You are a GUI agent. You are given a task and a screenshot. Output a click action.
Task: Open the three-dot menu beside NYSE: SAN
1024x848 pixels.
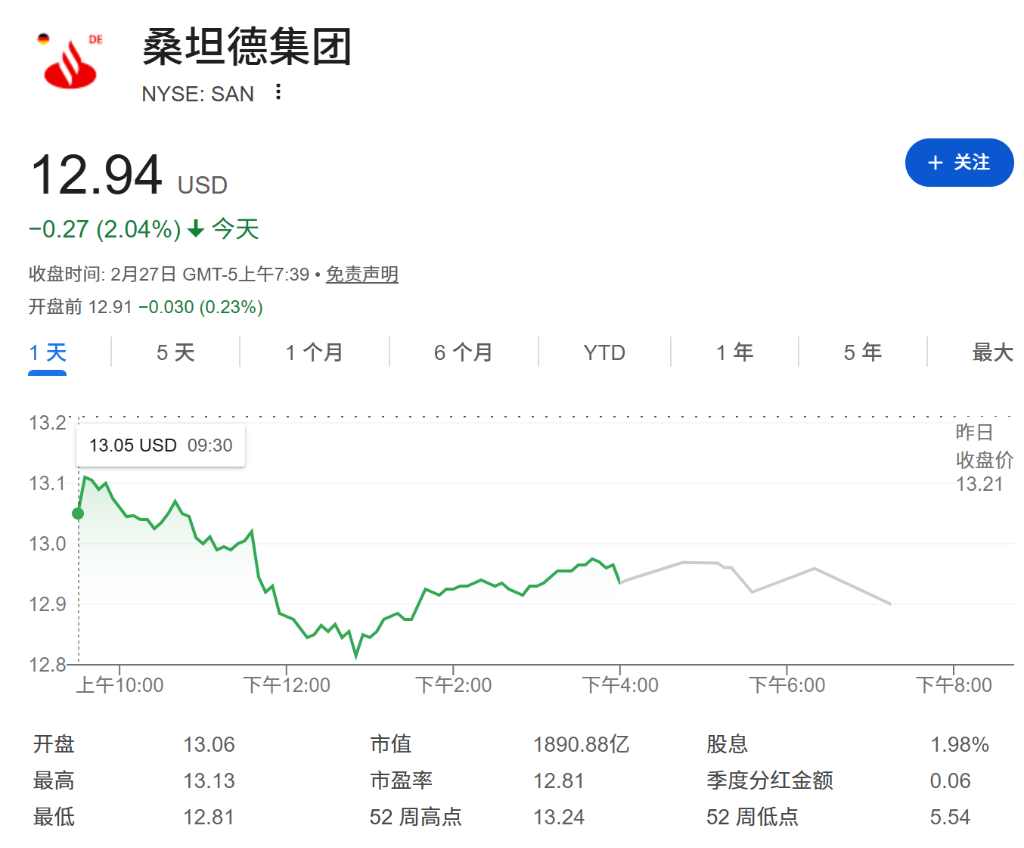pos(276,93)
